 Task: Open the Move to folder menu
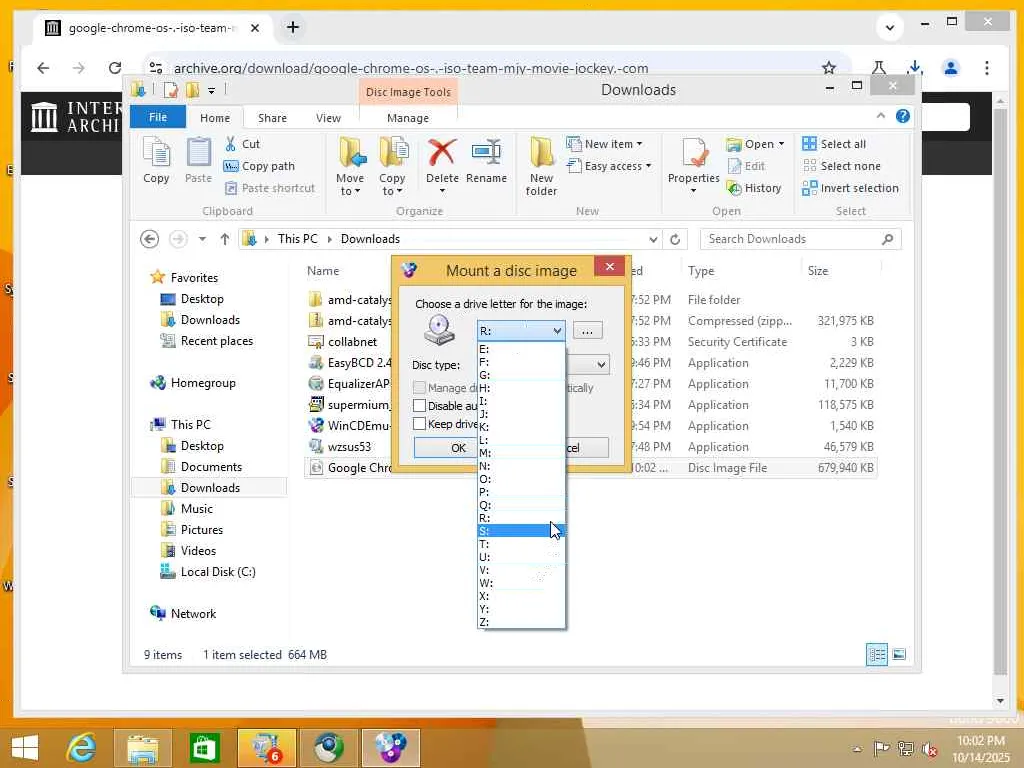351,167
